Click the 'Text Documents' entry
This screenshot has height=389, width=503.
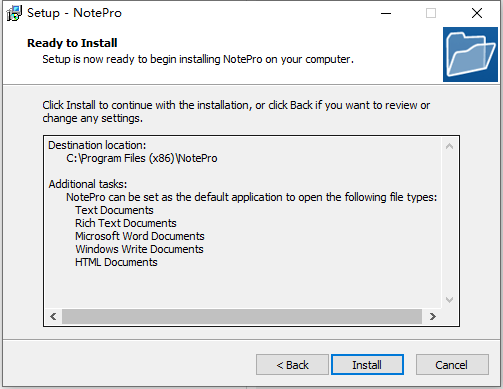(x=114, y=210)
